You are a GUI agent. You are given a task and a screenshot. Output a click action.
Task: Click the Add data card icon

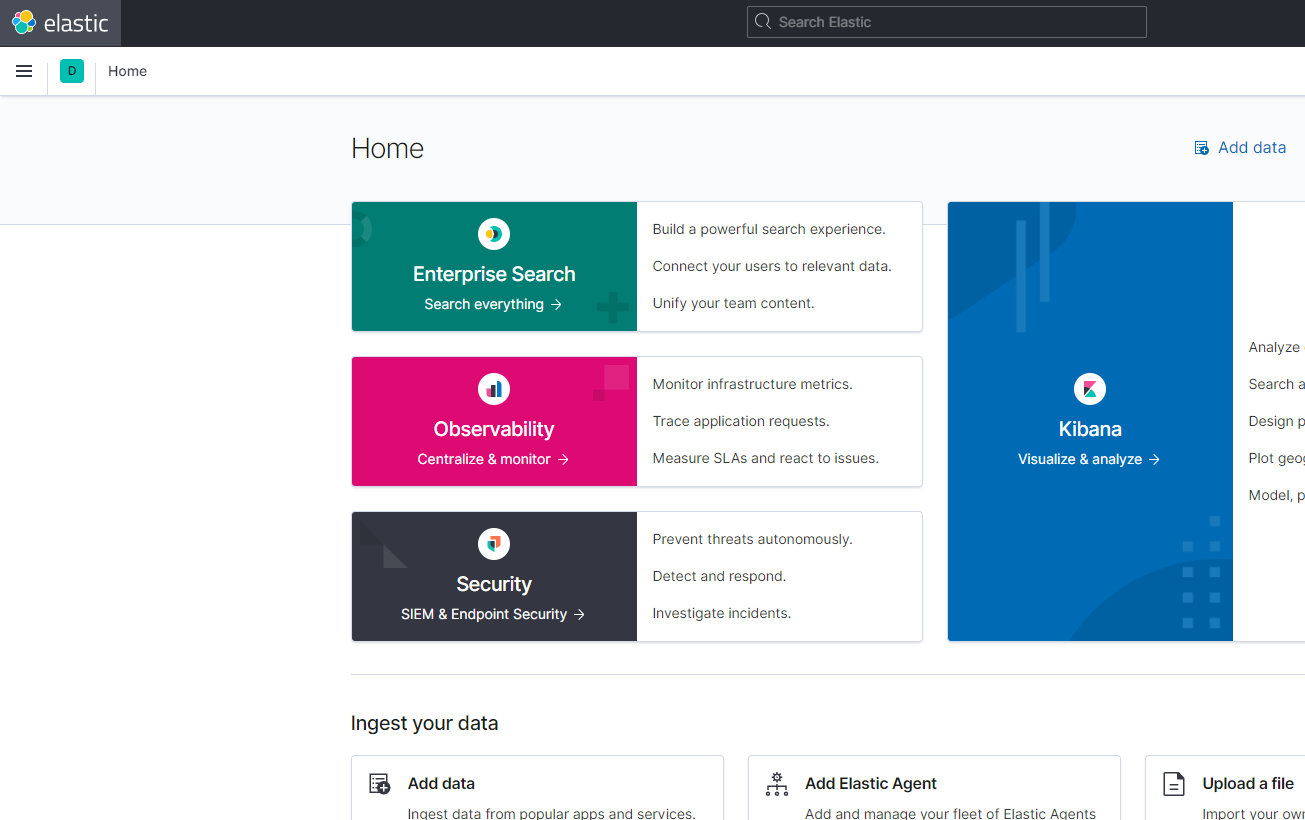(x=380, y=784)
